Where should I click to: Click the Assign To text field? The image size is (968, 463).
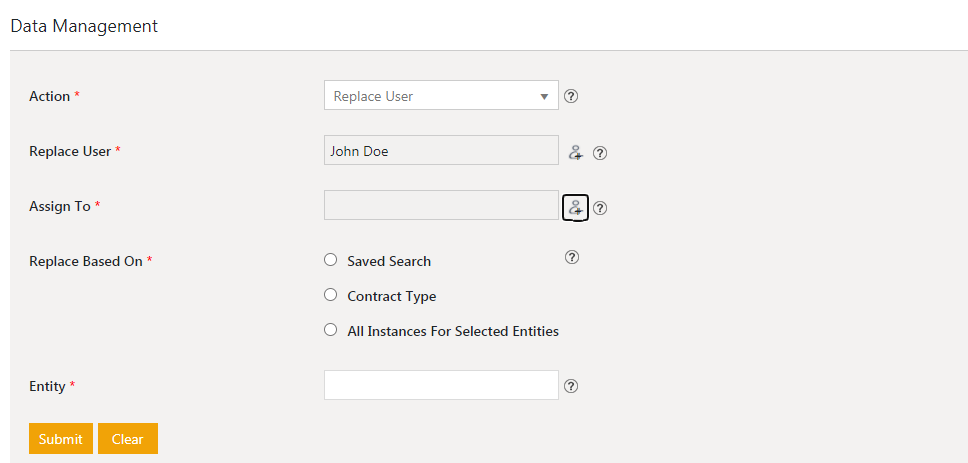[x=441, y=205]
